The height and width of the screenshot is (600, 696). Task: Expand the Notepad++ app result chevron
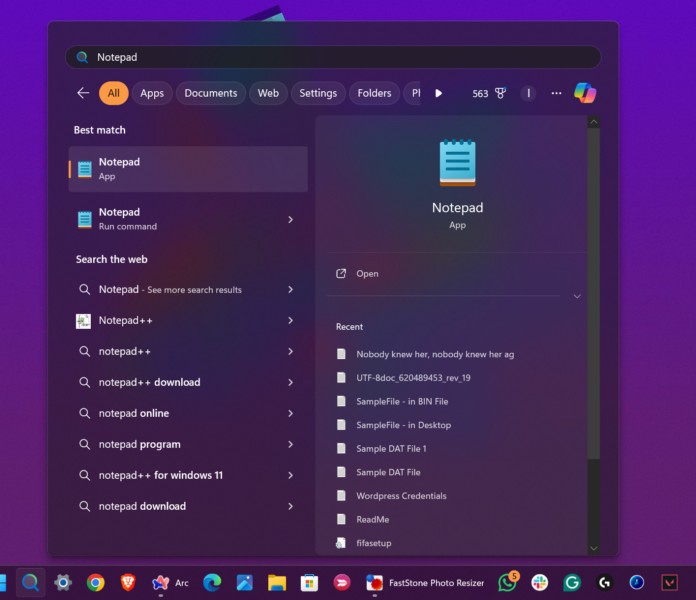pyautogui.click(x=290, y=320)
